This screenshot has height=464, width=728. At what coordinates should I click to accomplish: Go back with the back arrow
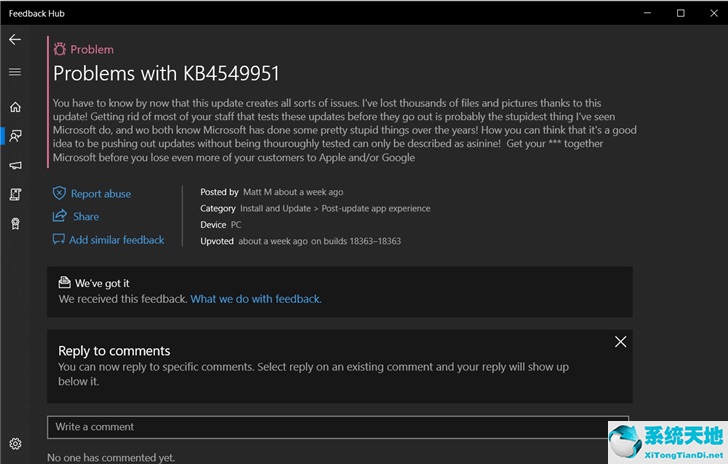(x=15, y=39)
